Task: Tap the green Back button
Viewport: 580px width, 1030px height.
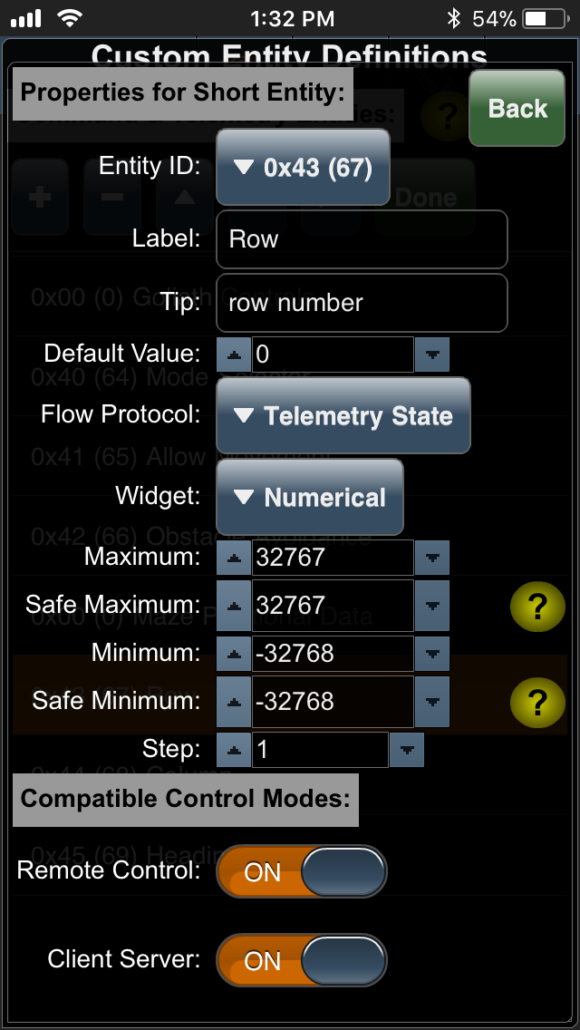Action: (517, 108)
